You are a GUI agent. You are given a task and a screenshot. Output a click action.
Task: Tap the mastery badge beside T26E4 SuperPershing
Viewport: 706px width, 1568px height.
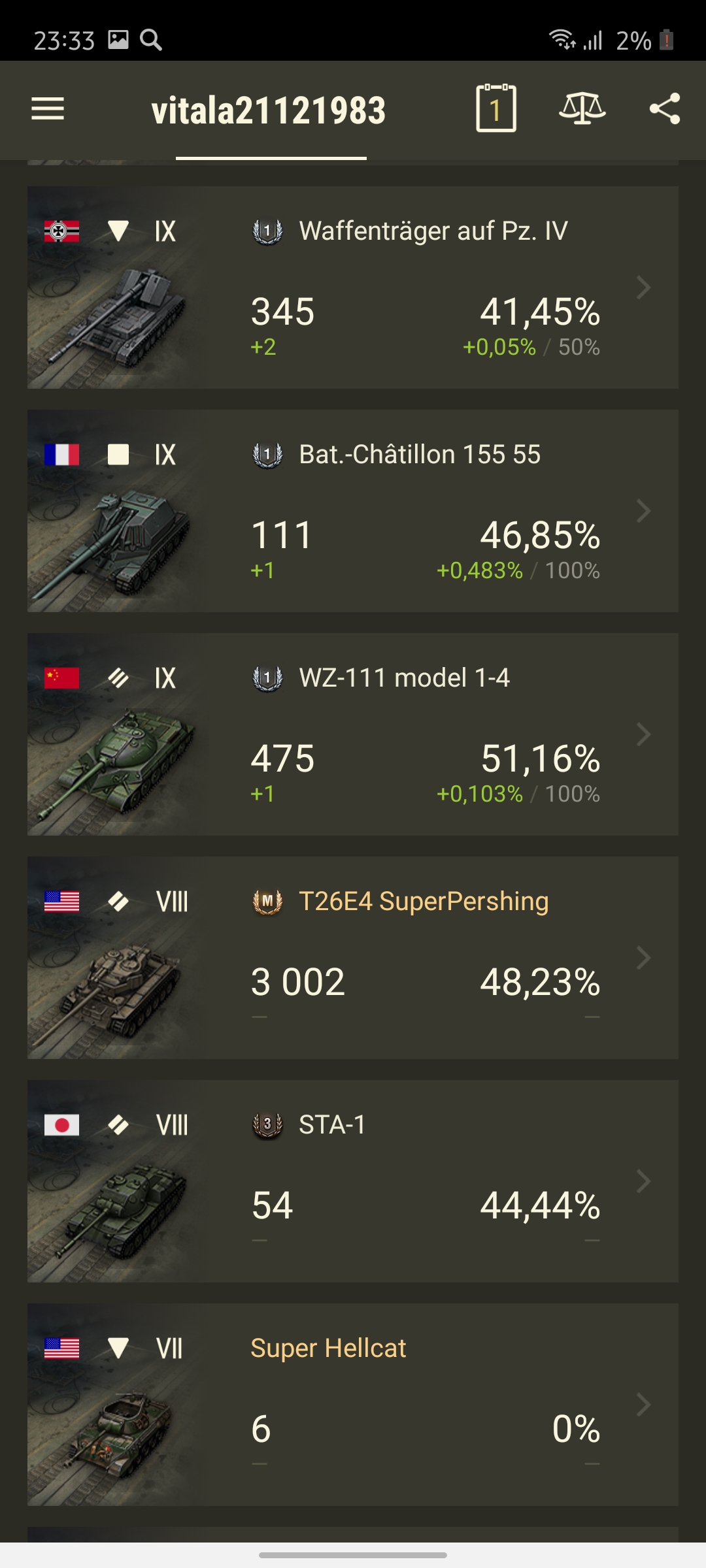click(267, 902)
